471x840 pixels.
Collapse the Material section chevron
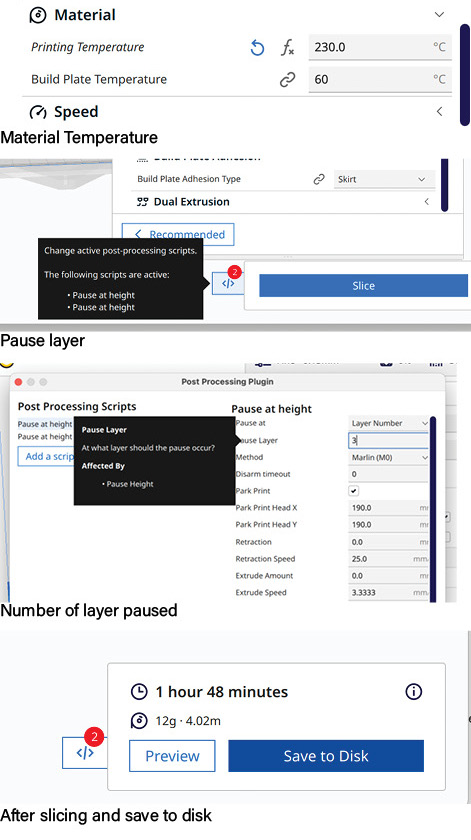(439, 15)
